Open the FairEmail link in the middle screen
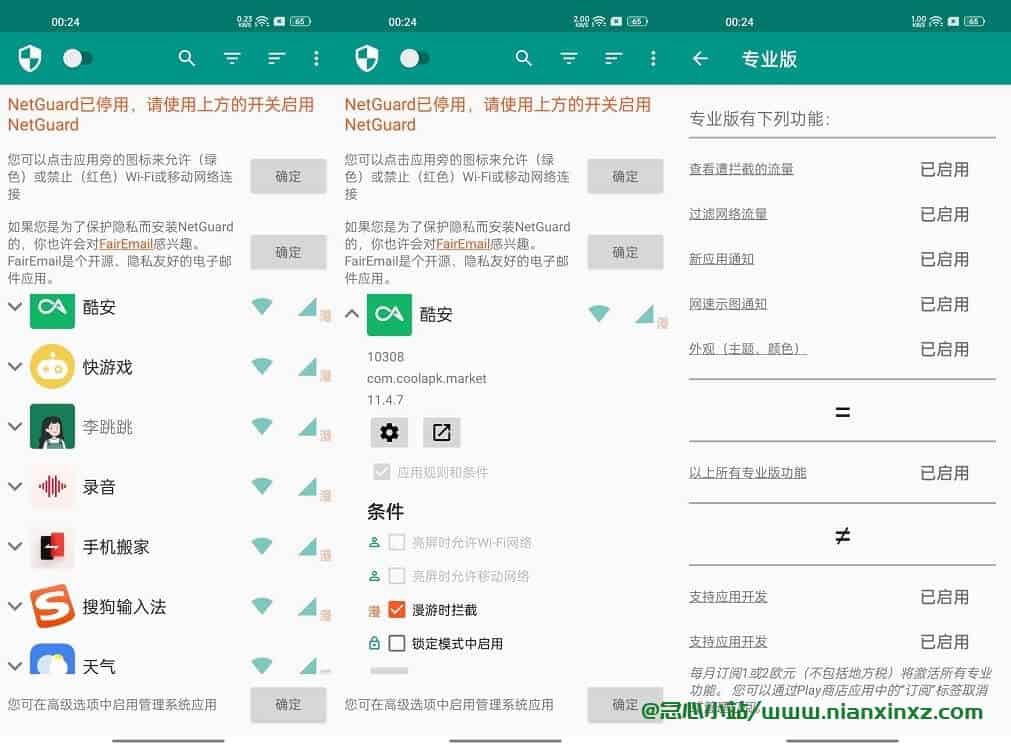This screenshot has height=749, width=1011. click(x=463, y=244)
